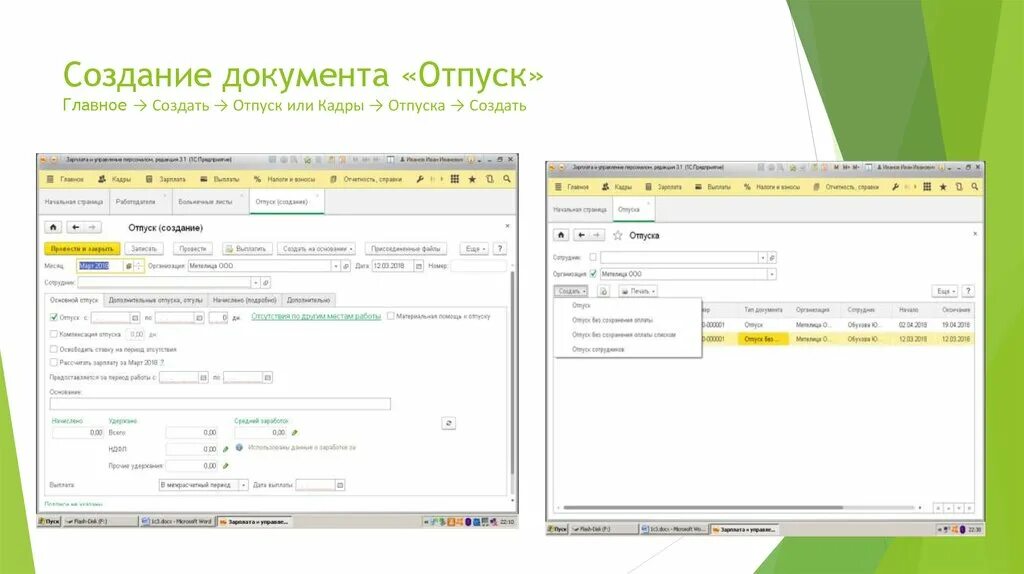Click wrench settings icon in left window toolbar
This screenshot has height=574, width=1024.
[420, 179]
